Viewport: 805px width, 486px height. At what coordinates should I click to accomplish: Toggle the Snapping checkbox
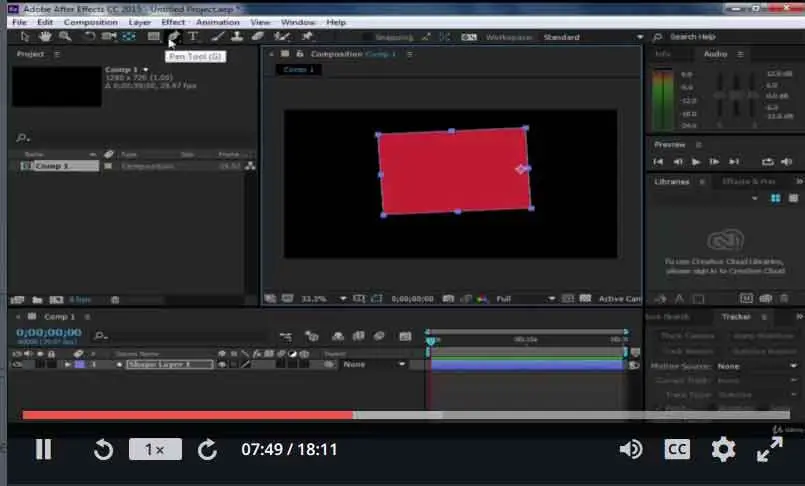367,37
